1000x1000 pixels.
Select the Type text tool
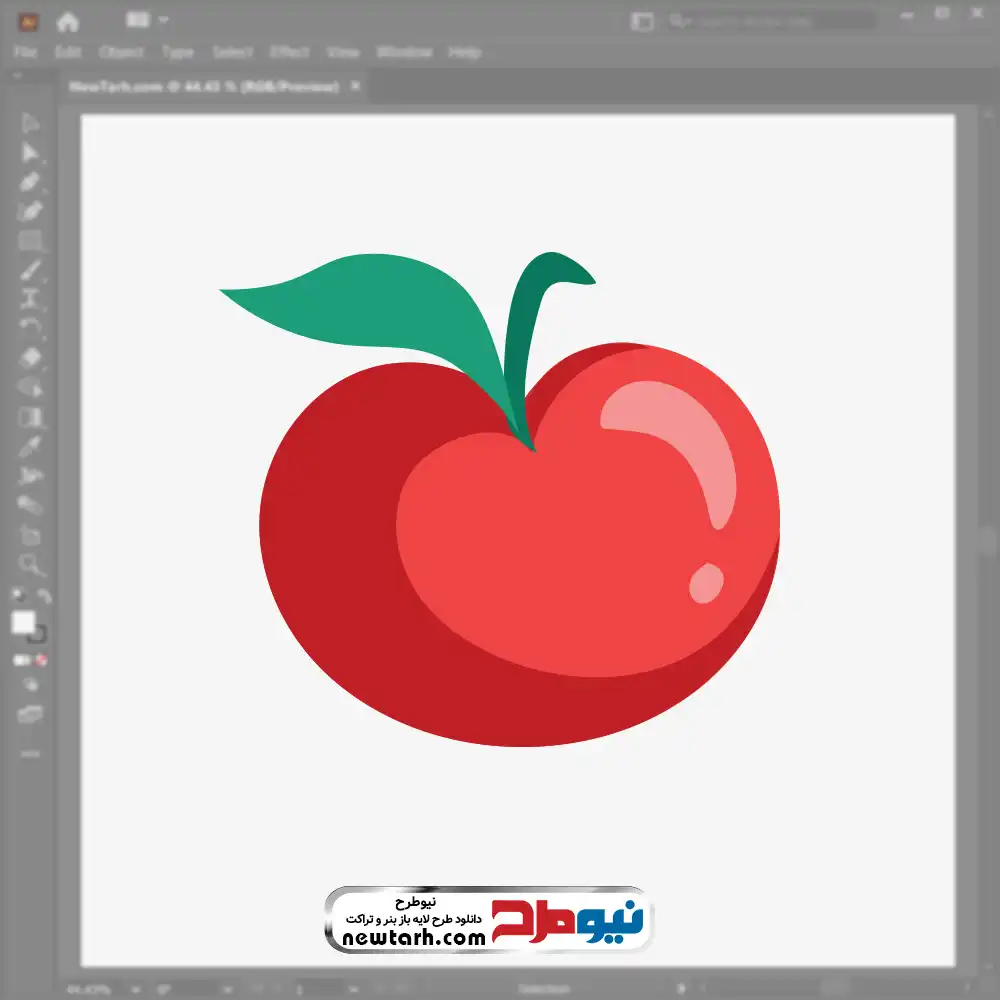click(x=30, y=298)
